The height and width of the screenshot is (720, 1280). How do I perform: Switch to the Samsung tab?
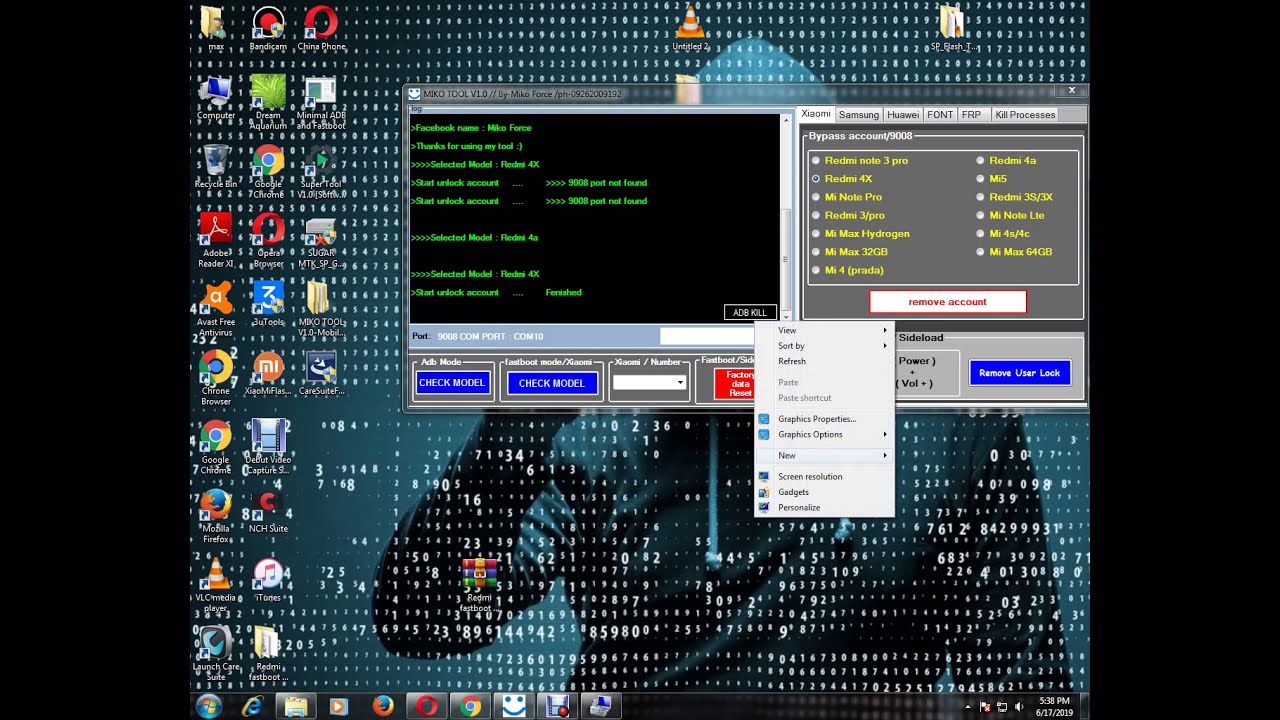[x=859, y=115]
